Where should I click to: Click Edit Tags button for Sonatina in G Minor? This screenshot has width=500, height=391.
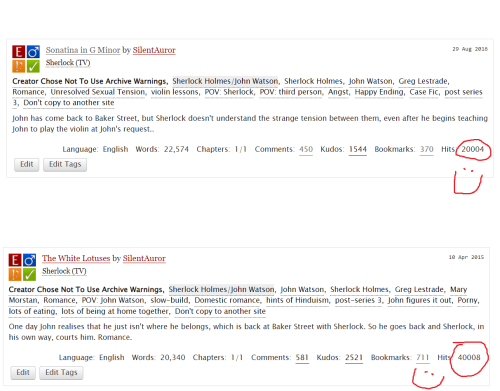65,164
